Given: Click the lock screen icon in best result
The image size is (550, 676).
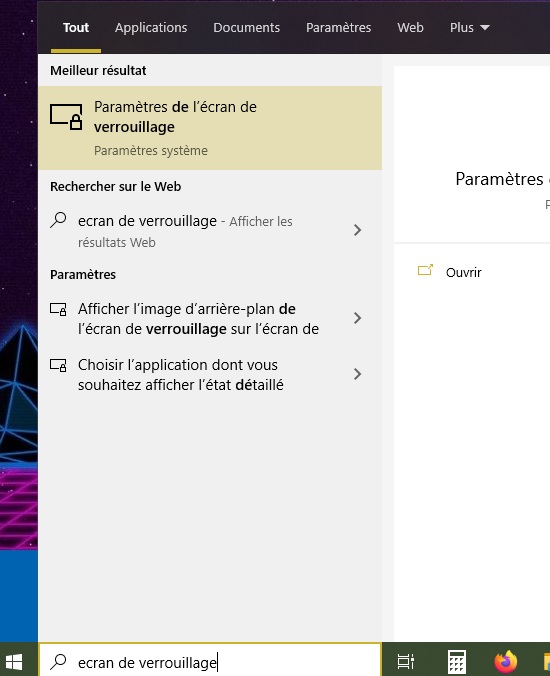Looking at the screenshot, I should [x=66, y=116].
